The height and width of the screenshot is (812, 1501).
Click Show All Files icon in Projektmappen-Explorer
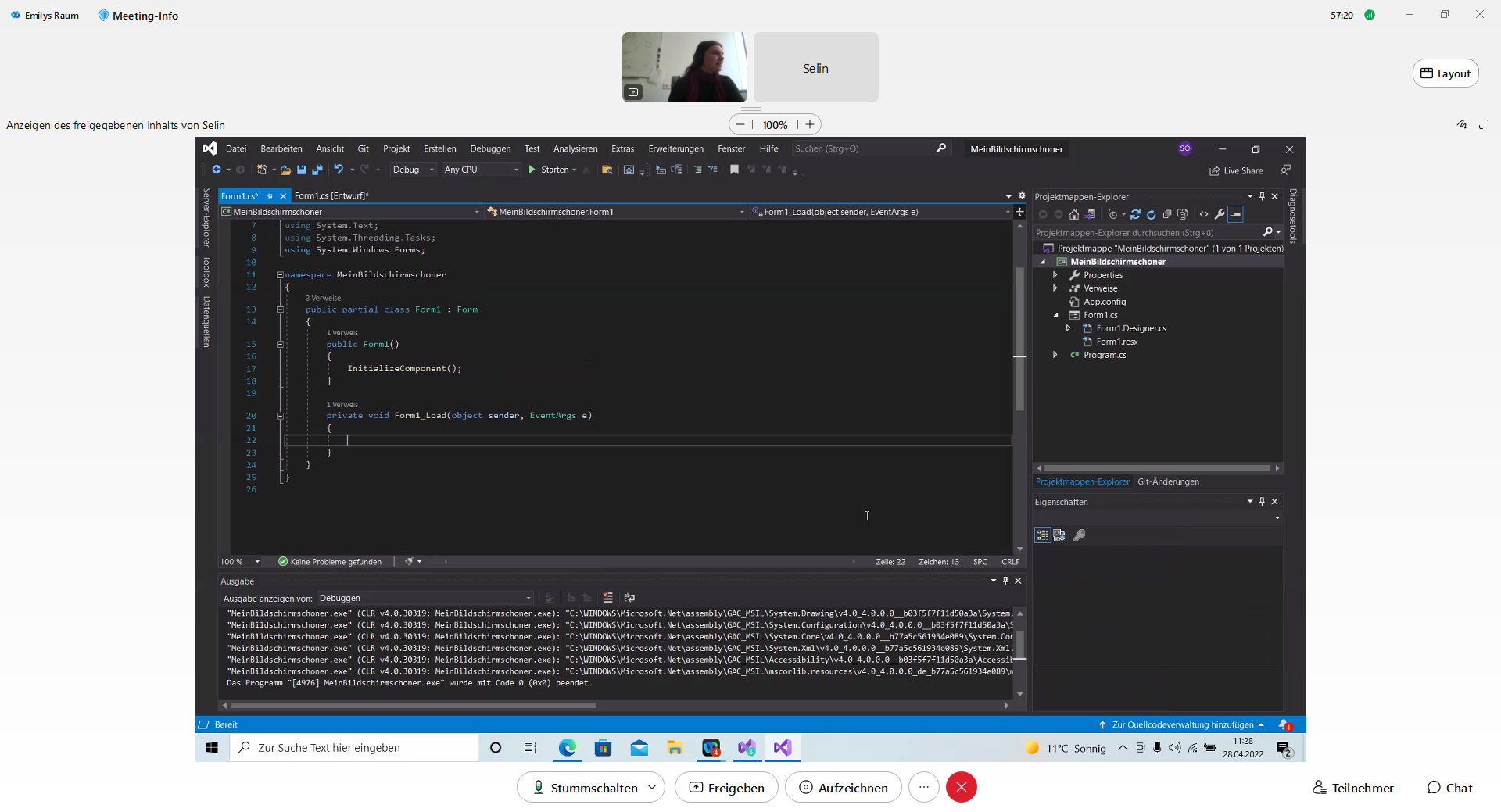[x=1183, y=214]
